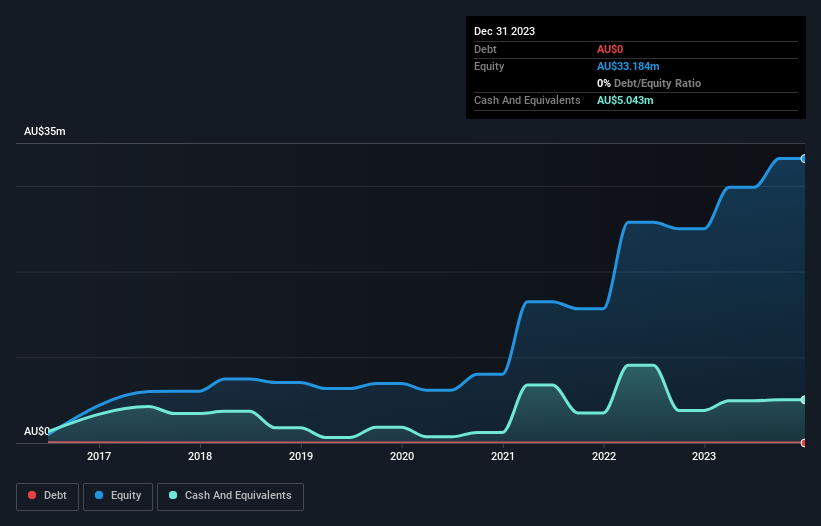Click the AU$5.043m cash value
Image resolution: width=821 pixels, height=526 pixels.
coord(625,100)
